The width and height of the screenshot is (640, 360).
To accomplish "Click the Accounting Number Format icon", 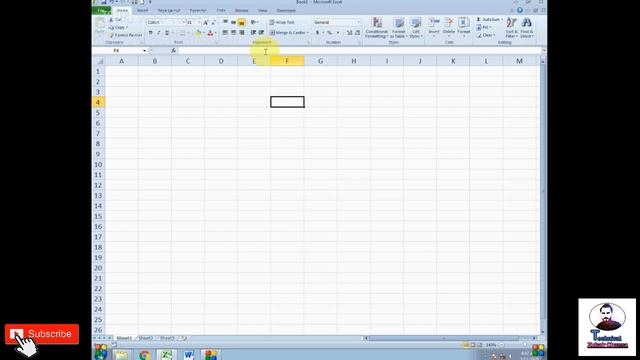I will 318,33.
